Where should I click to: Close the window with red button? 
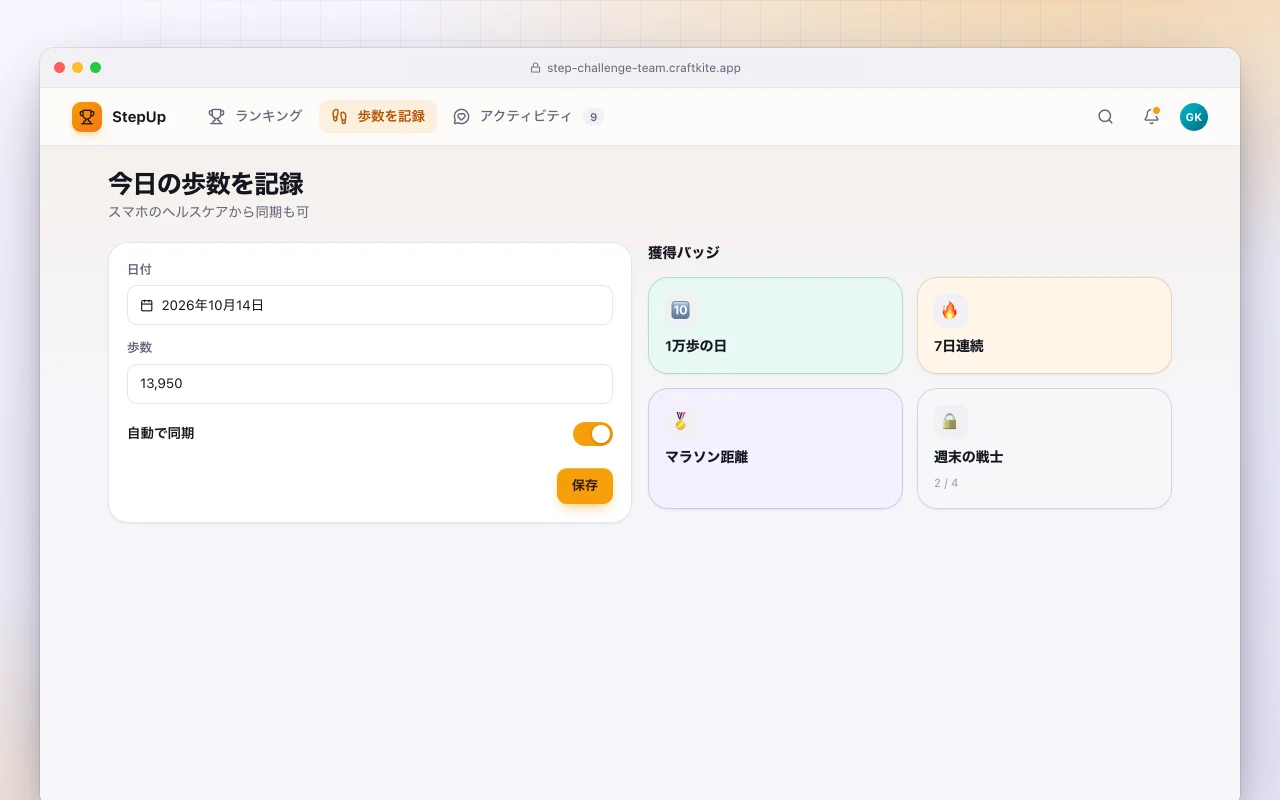pos(60,68)
